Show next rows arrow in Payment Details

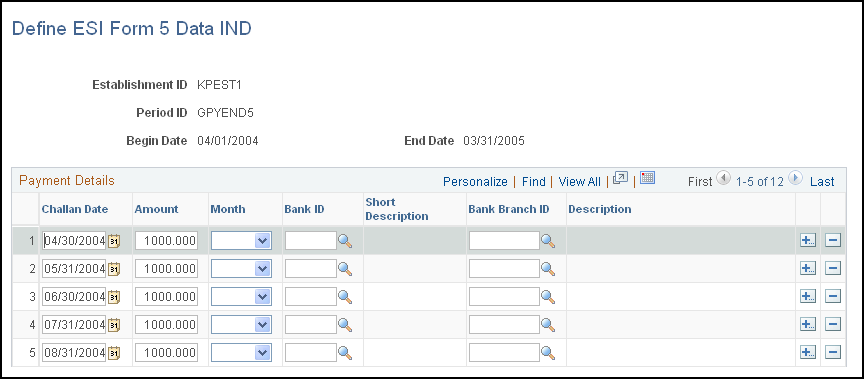795,178
